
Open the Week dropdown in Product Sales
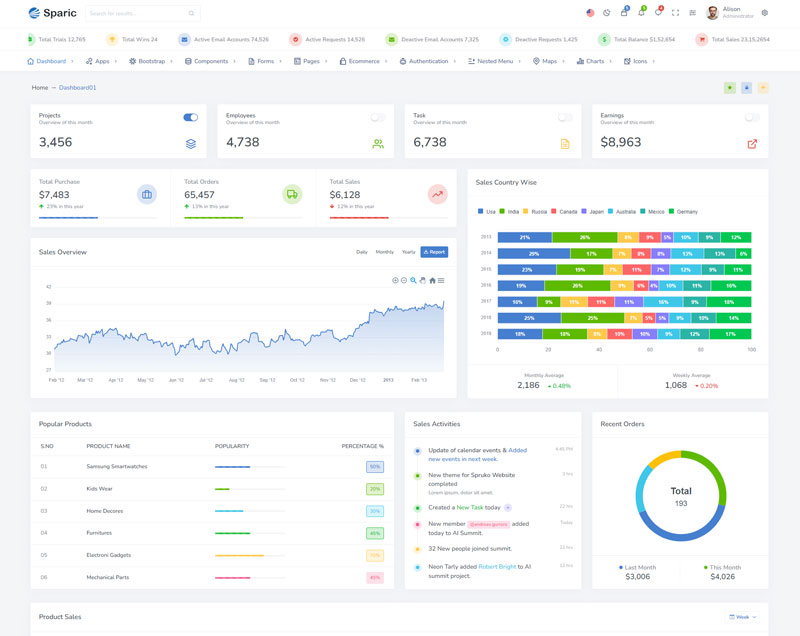(742, 617)
